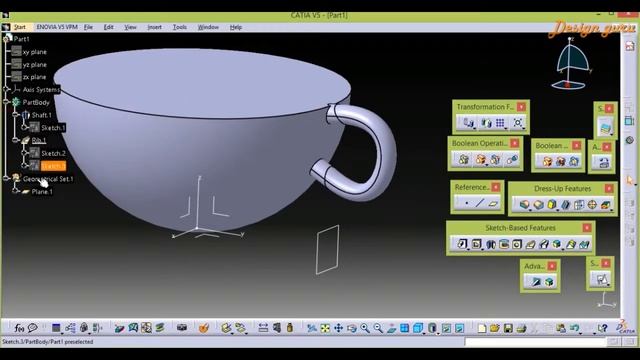Toggle Fly mode icon in view toolbar
Viewport: 640px width, 360px height.
coord(312,328)
